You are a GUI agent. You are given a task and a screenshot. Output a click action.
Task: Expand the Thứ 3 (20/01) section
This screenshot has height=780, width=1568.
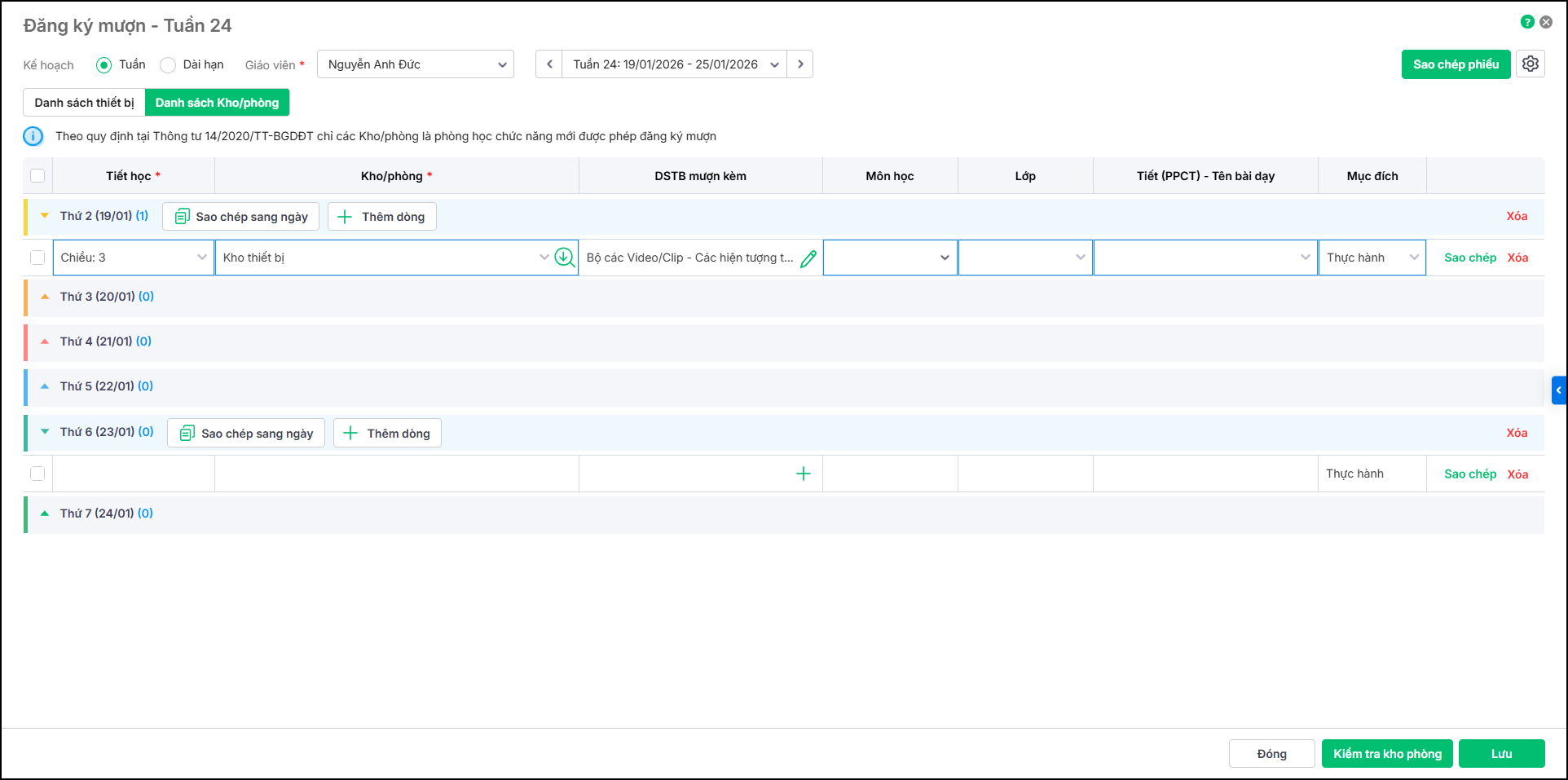[46, 297]
